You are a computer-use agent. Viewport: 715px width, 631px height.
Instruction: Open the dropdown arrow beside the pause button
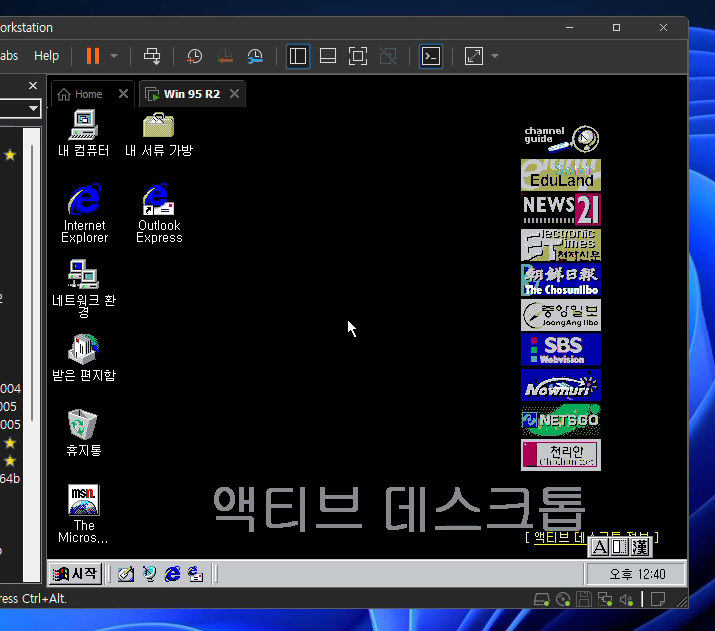pyautogui.click(x=114, y=56)
